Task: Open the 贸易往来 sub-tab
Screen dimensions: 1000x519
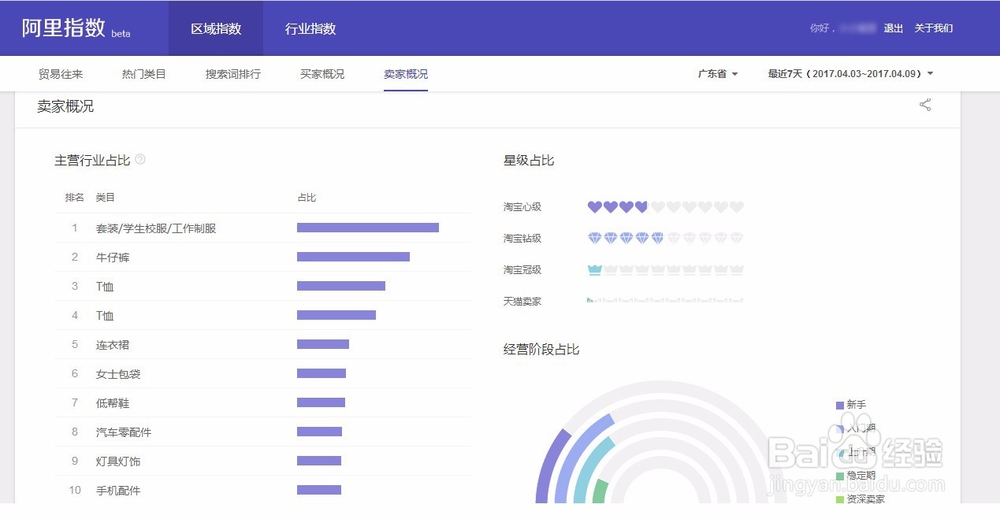Action: [x=61, y=74]
